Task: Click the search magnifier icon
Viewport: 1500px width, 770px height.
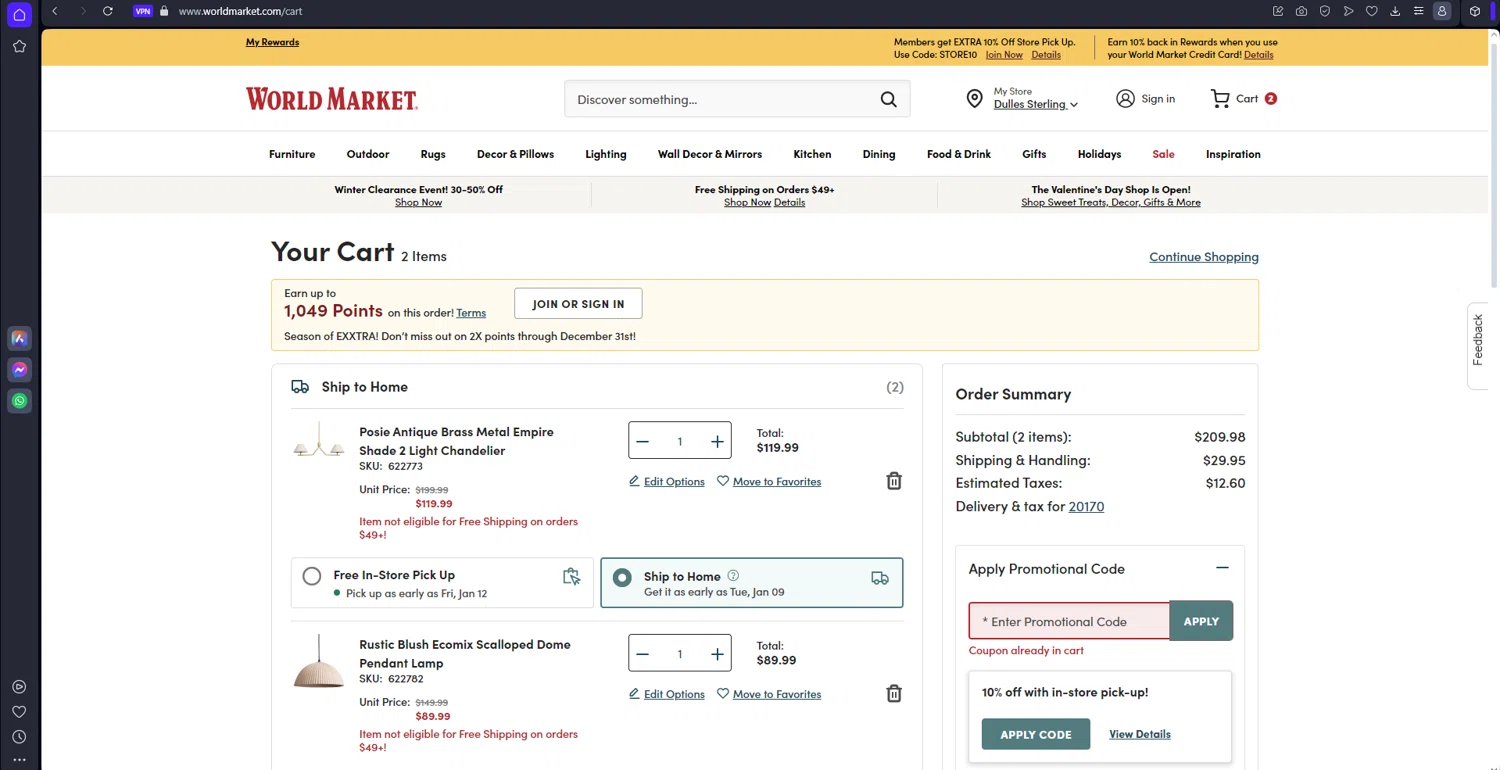Action: pyautogui.click(x=888, y=99)
